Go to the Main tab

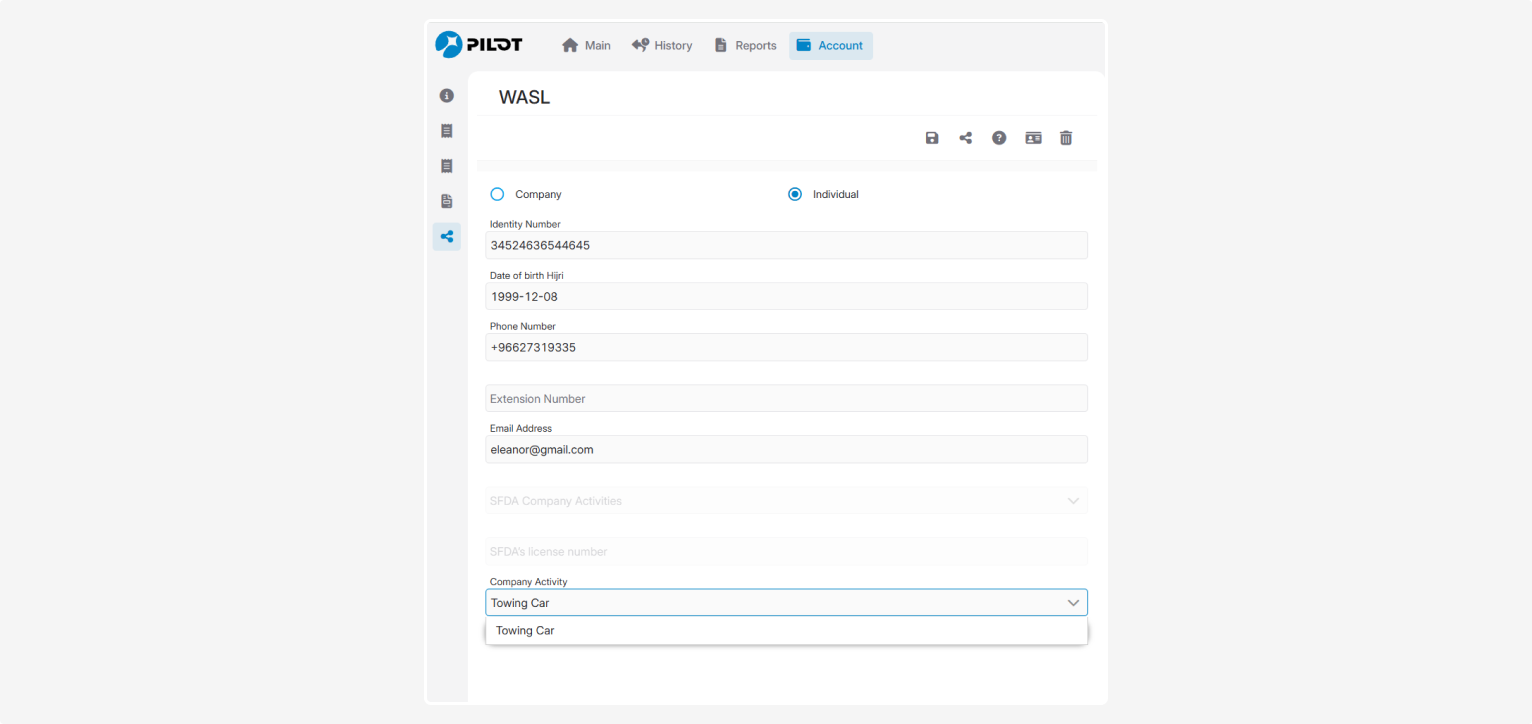pos(586,46)
